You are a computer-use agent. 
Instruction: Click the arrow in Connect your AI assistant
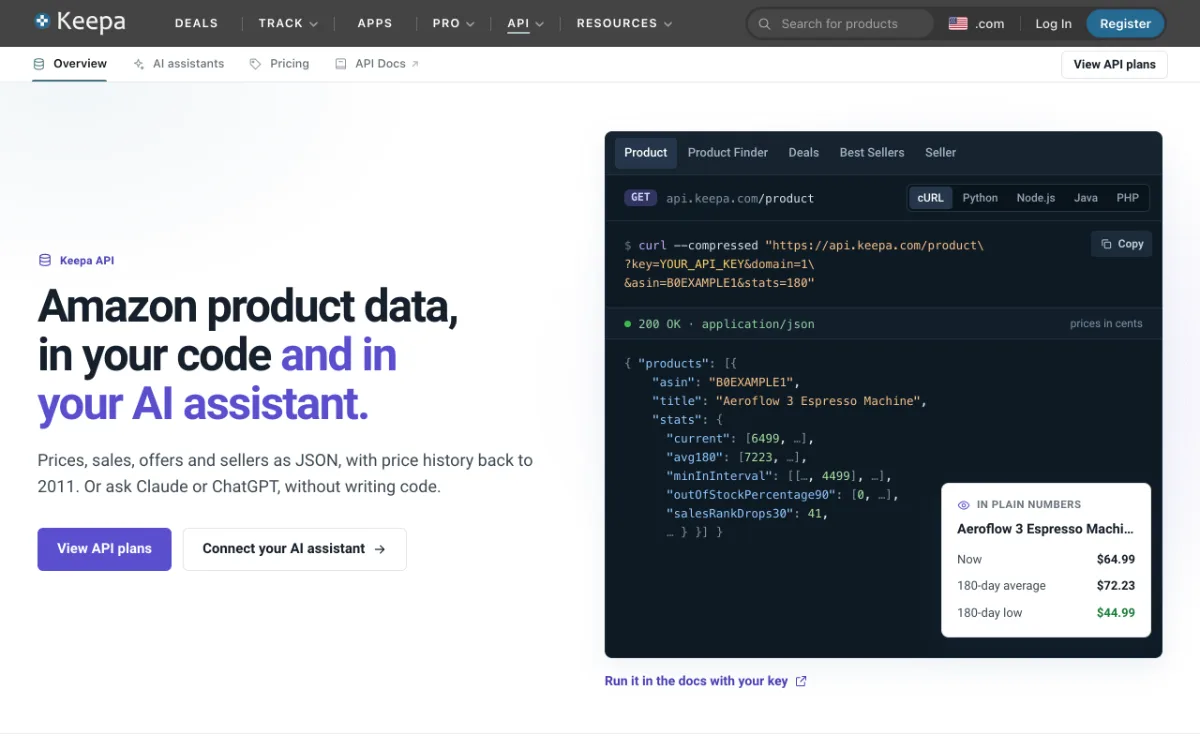coord(380,549)
